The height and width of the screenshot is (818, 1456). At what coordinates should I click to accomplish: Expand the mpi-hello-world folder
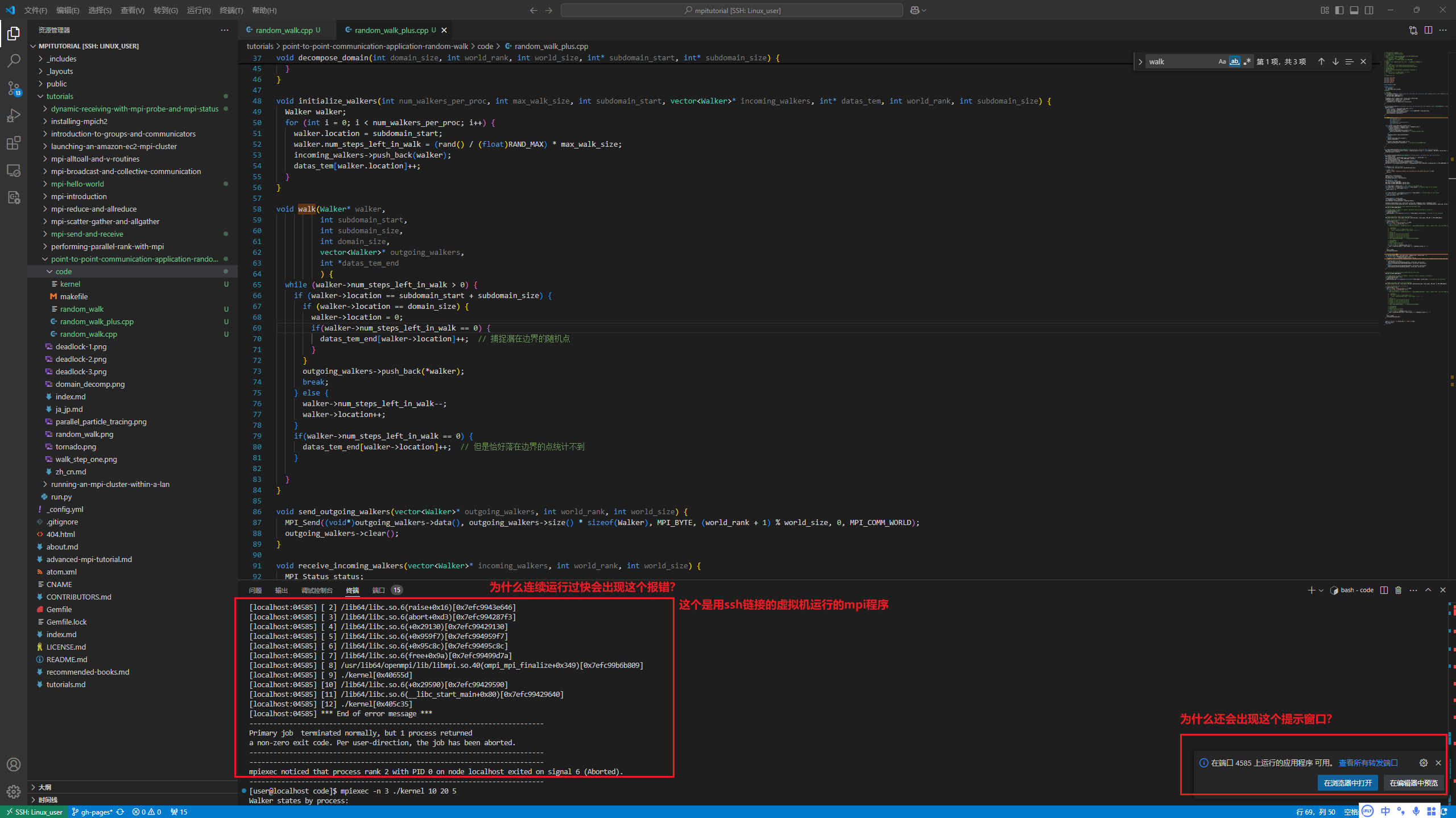(77, 184)
